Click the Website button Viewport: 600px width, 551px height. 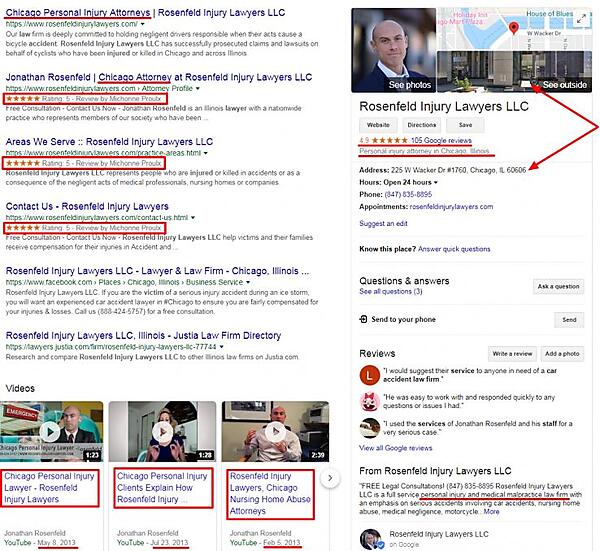tap(378, 125)
